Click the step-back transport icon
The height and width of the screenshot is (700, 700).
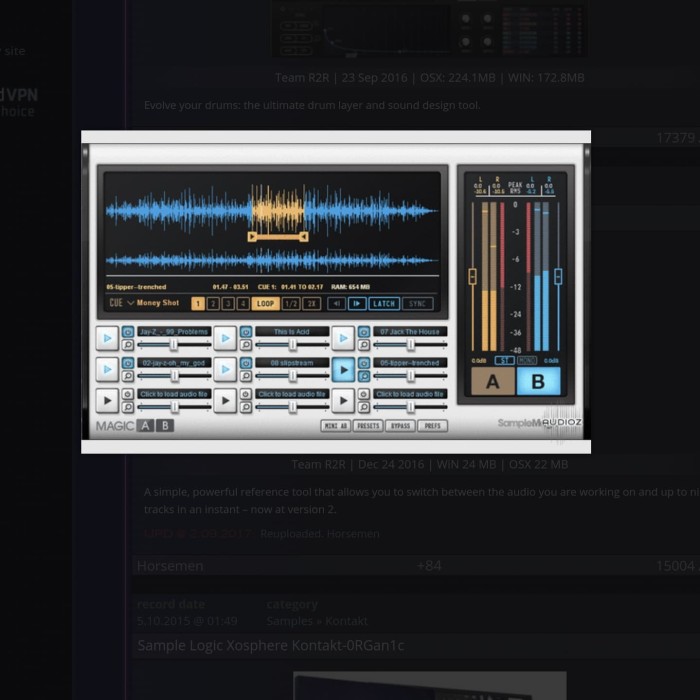336,304
